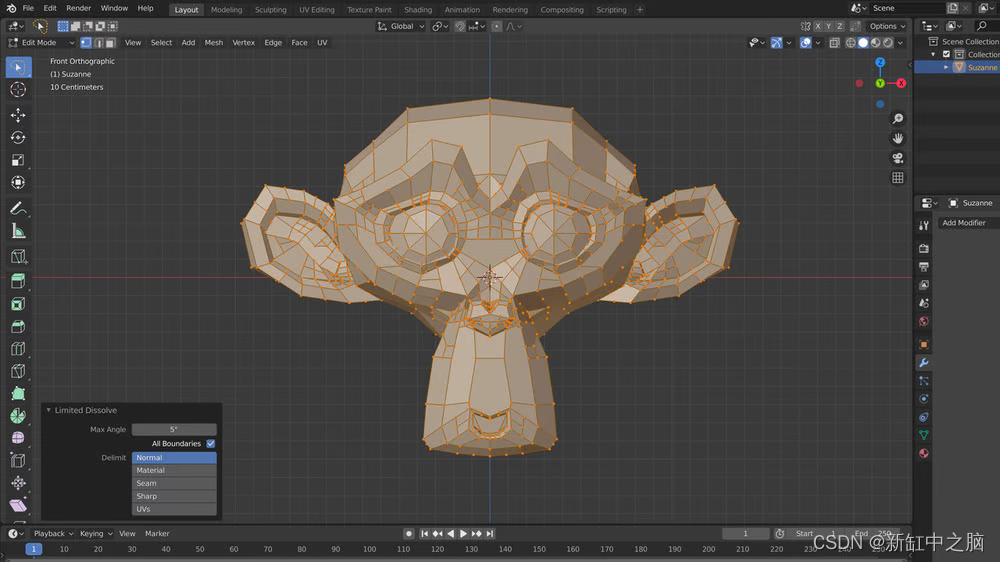Select the Poly Build tool

(18, 393)
